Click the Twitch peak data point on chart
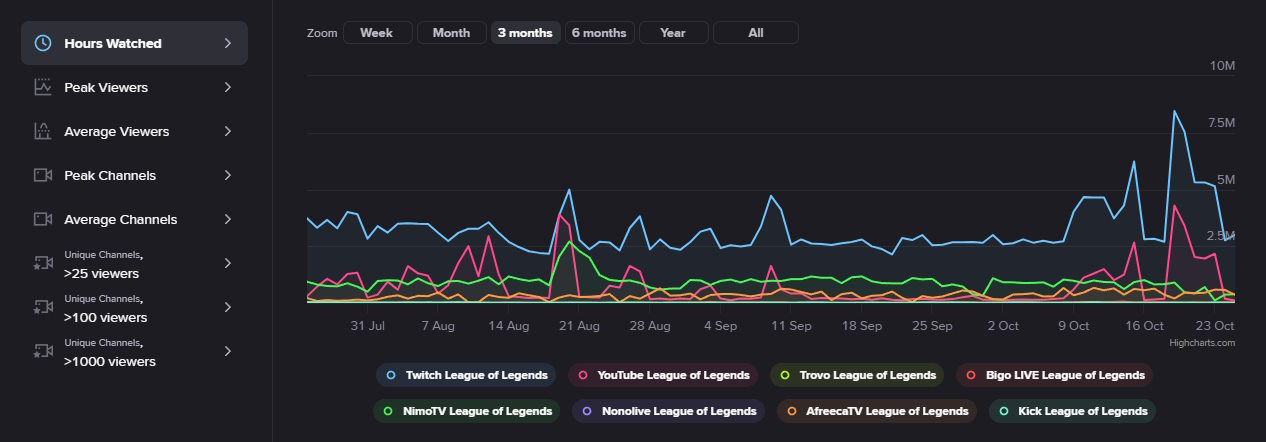Screen dimensions: 1266x442 pos(1174,111)
